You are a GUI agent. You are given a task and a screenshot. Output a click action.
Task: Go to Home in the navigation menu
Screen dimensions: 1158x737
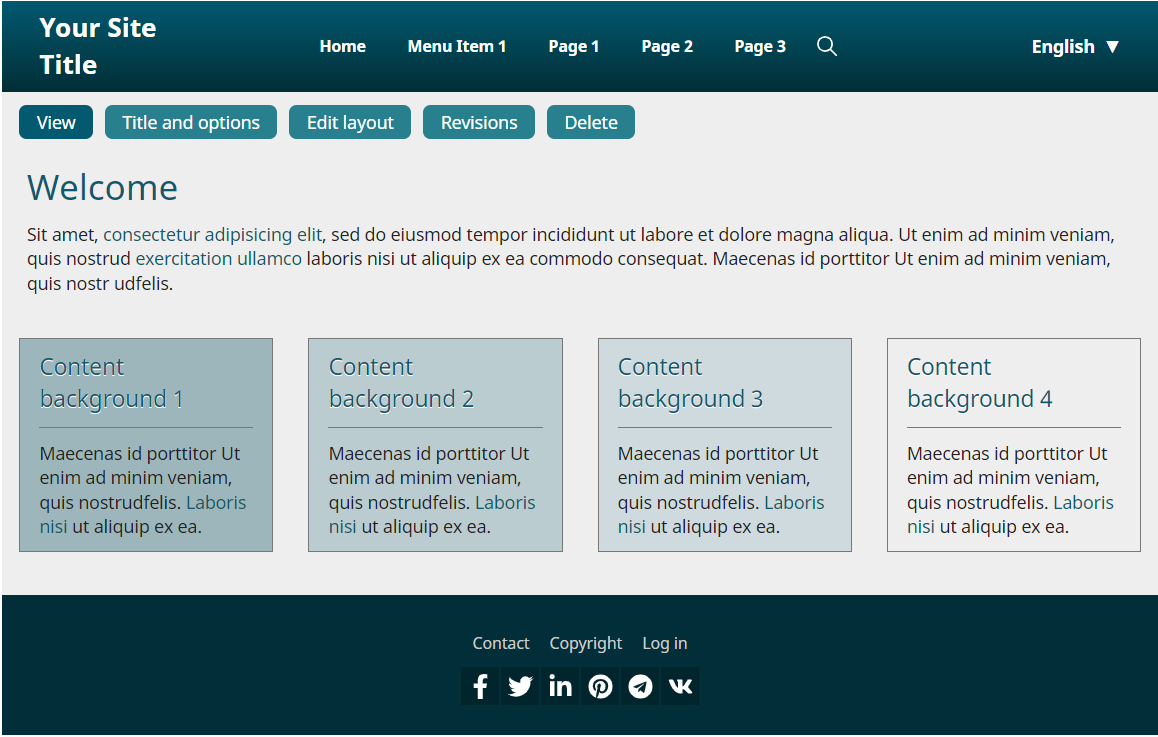(342, 46)
